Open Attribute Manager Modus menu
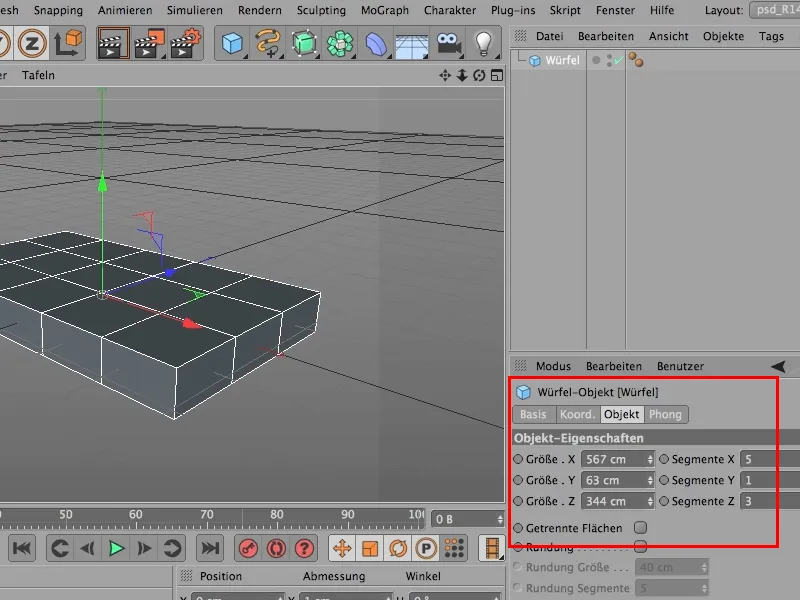 tap(553, 366)
